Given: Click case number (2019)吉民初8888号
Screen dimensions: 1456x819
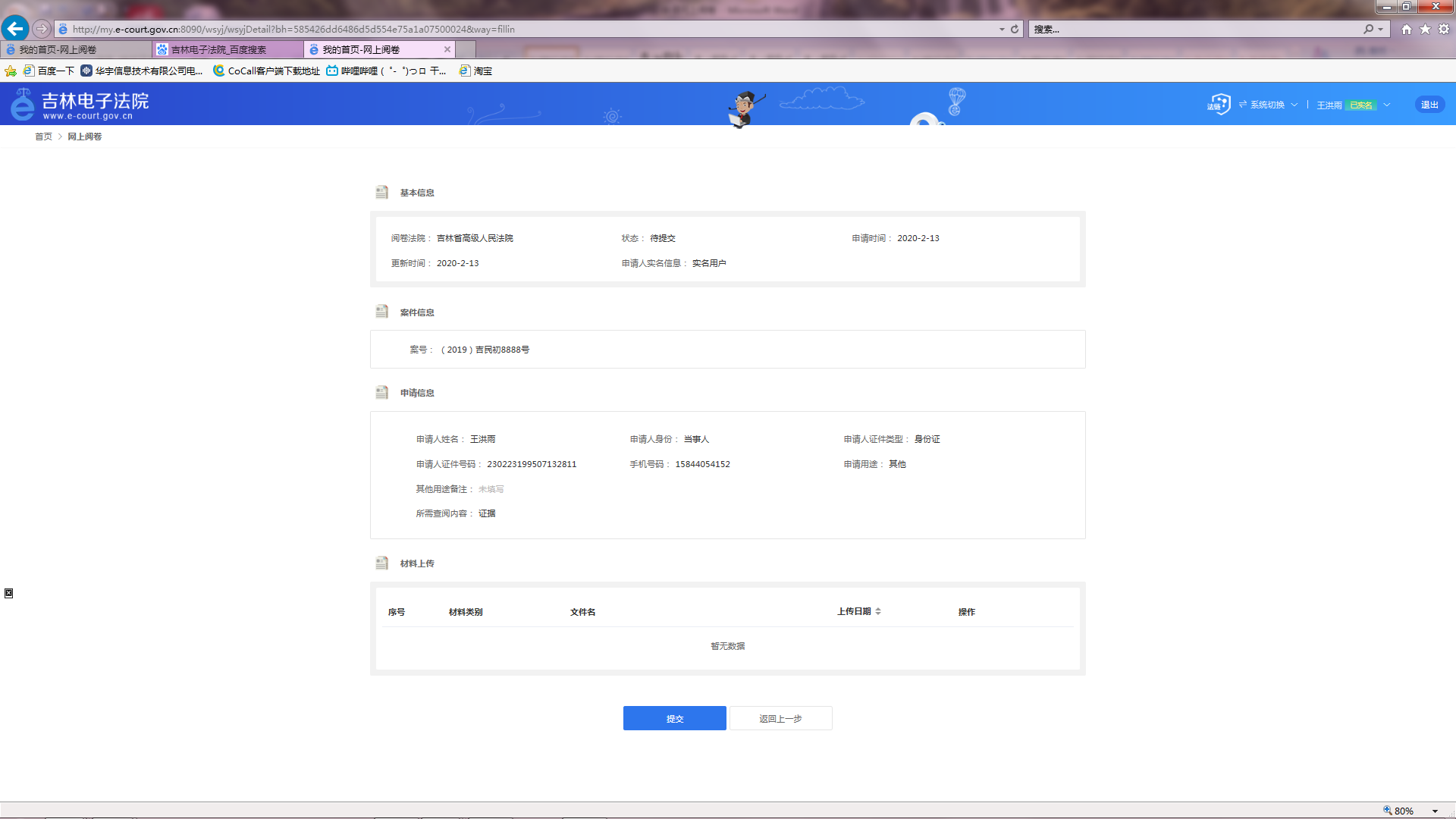Looking at the screenshot, I should (485, 350).
